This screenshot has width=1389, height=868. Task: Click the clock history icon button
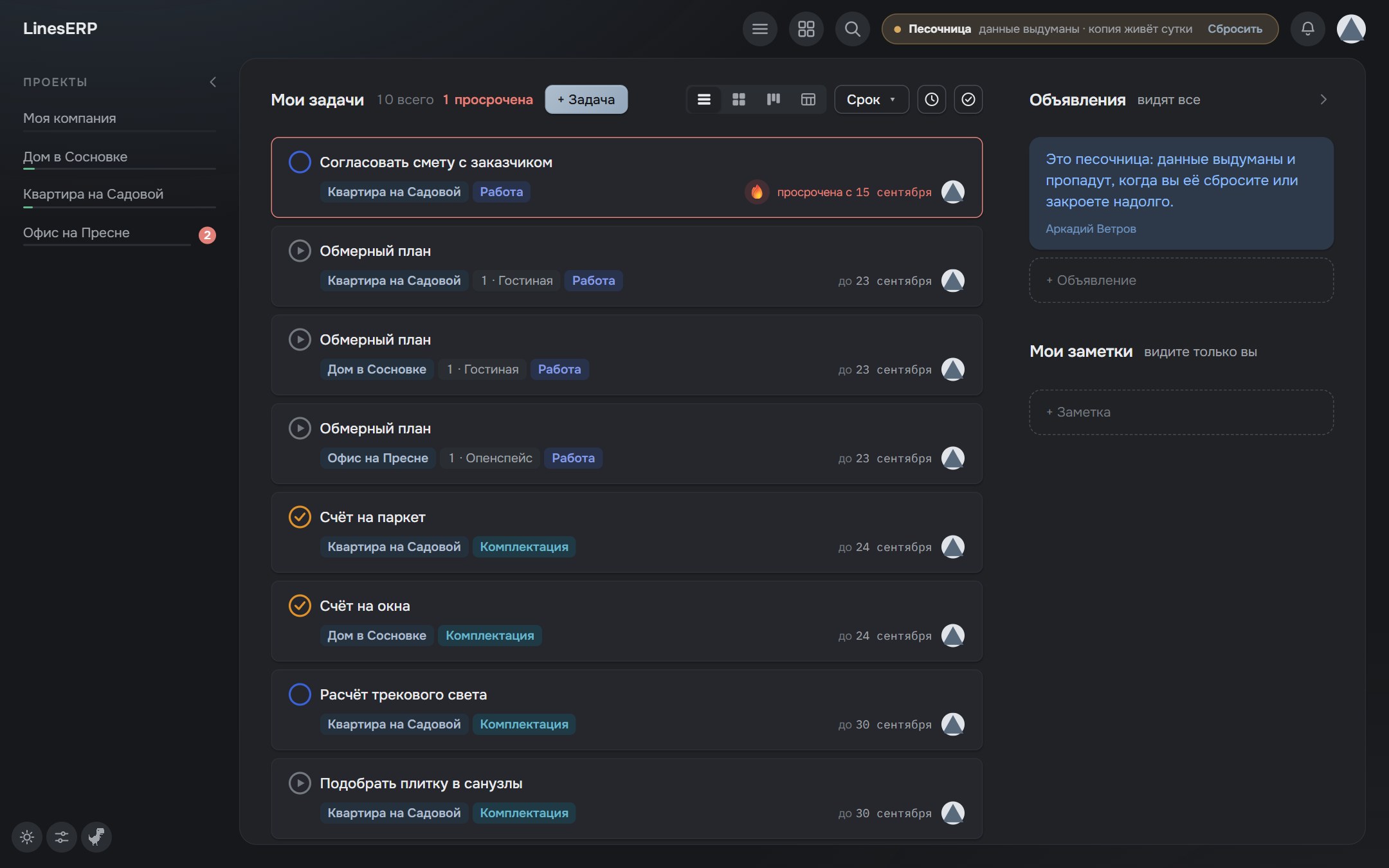pos(932,100)
